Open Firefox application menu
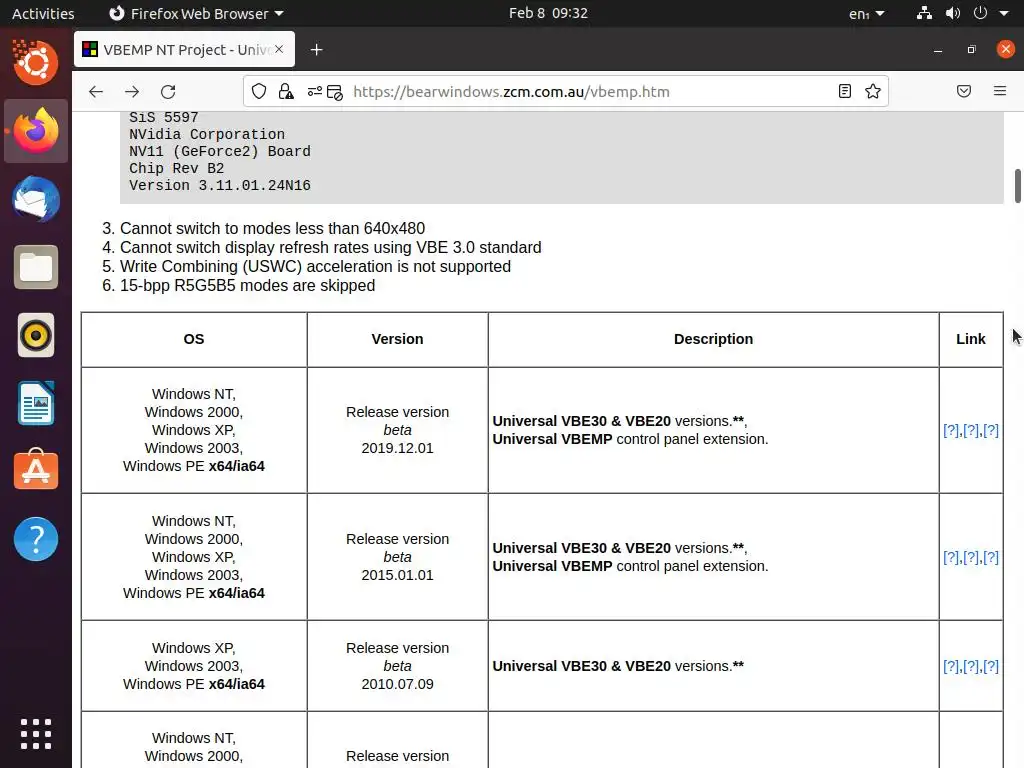This screenshot has height=768, width=1024. pos(1000,91)
